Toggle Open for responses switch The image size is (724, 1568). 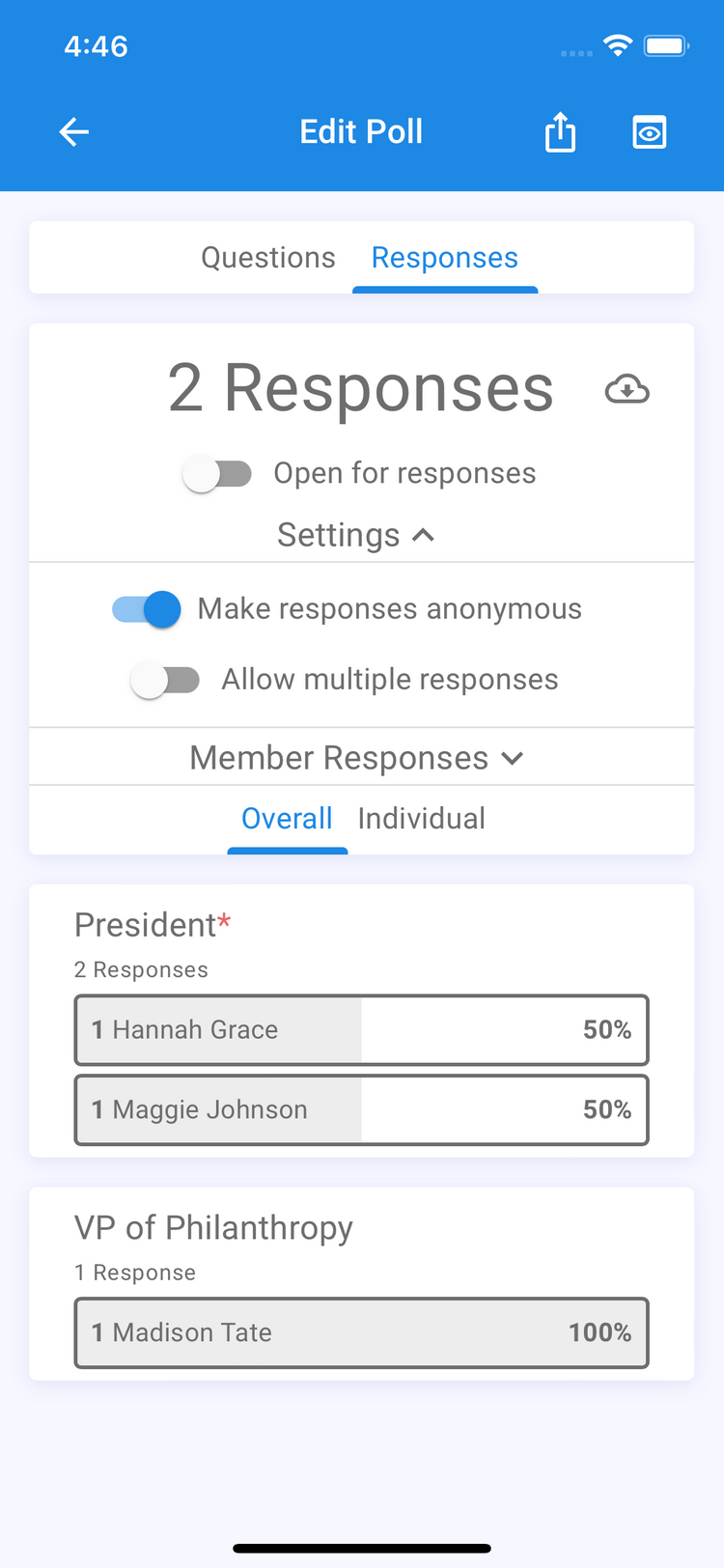[x=218, y=474]
